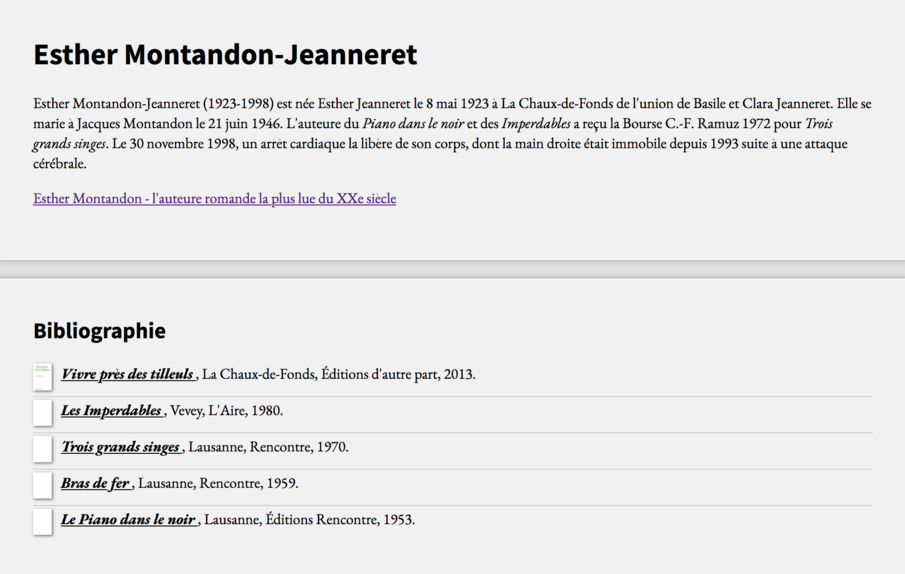
Task: Click the Esther Montandon-Jeanneret page heading
Action: click(225, 55)
